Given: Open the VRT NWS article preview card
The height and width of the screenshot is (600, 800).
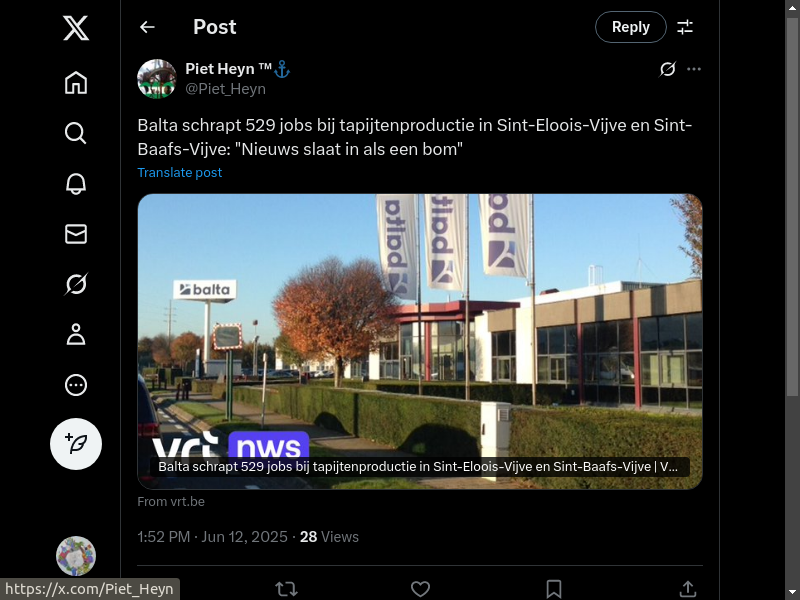Looking at the screenshot, I should tap(420, 341).
